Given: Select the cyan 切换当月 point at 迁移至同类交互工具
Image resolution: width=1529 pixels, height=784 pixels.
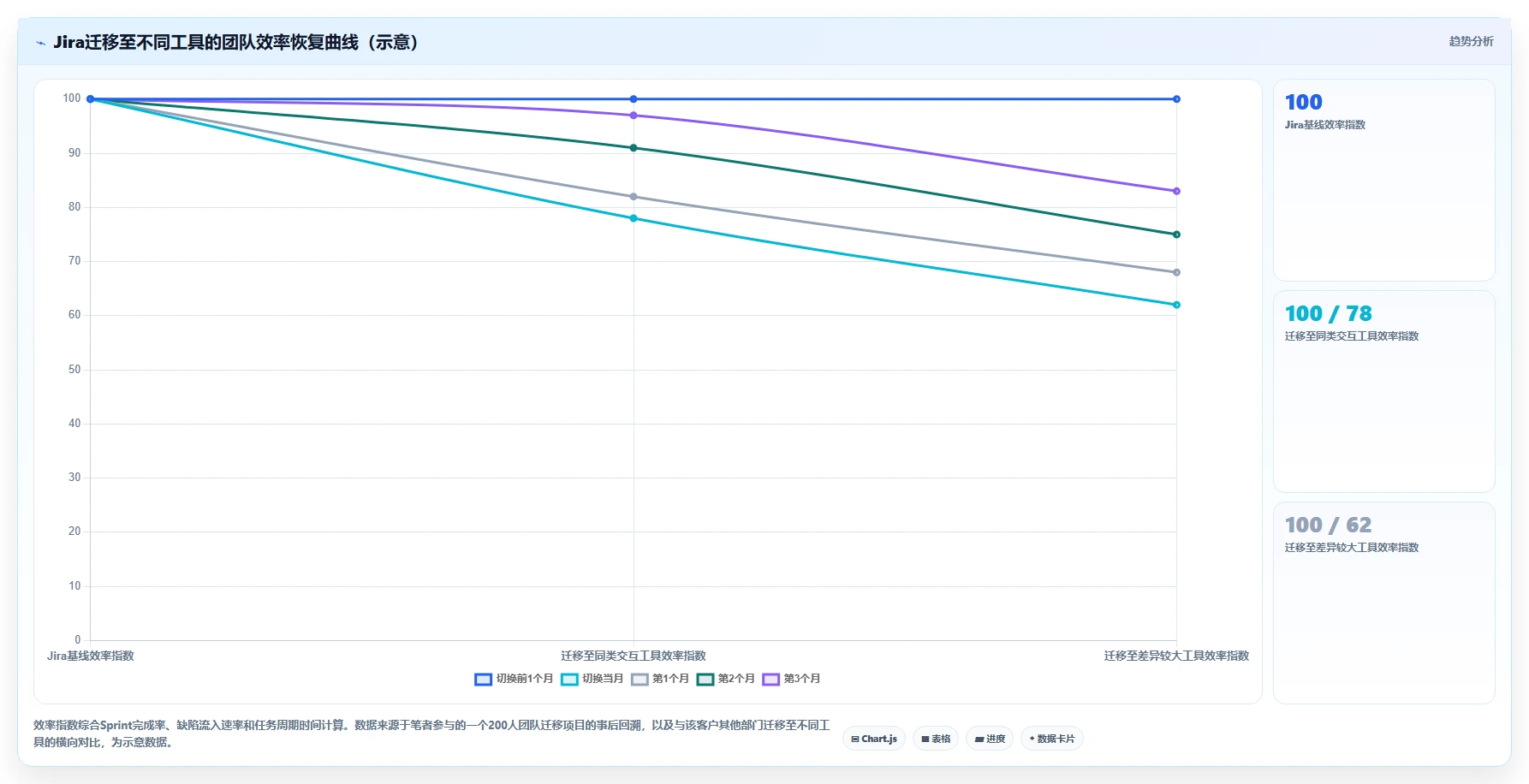Looking at the screenshot, I should [x=634, y=218].
